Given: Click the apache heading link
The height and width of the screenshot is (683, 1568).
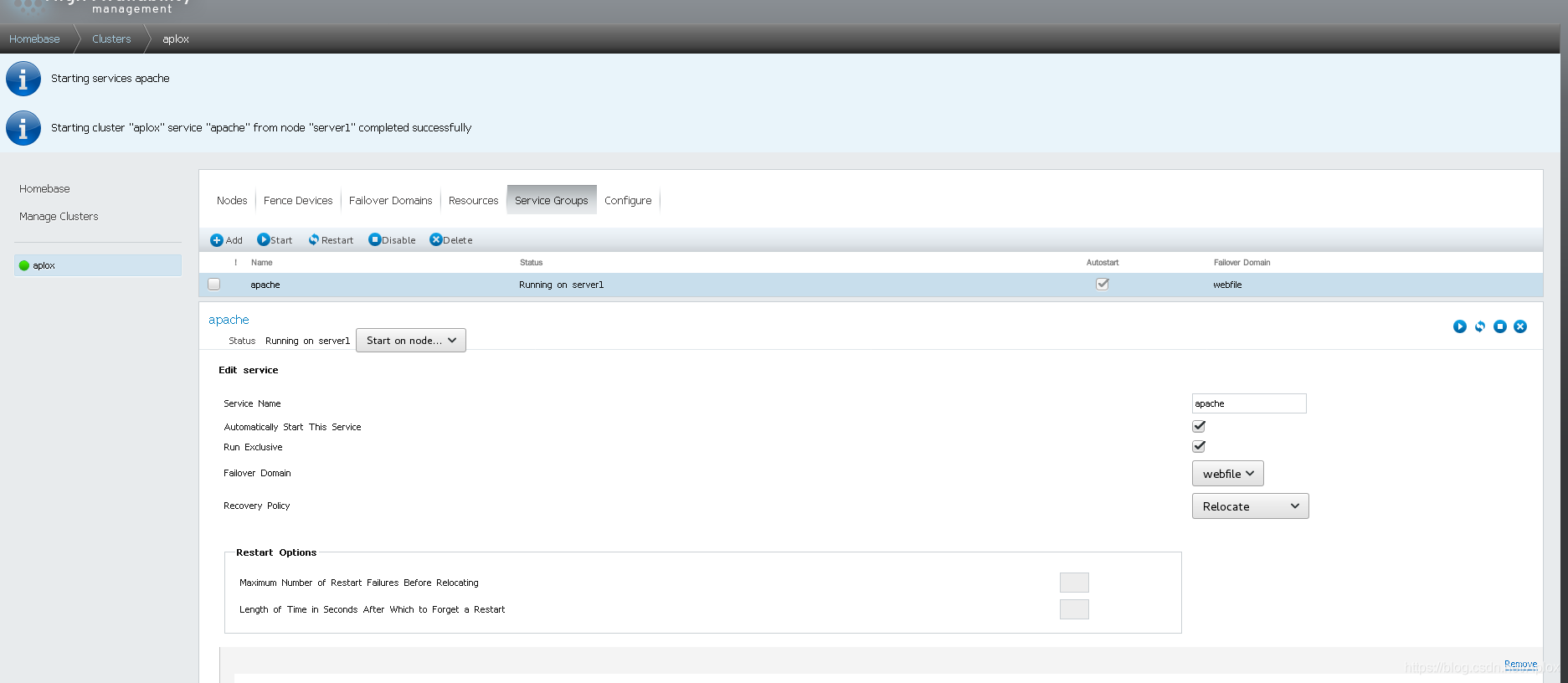Looking at the screenshot, I should (229, 320).
